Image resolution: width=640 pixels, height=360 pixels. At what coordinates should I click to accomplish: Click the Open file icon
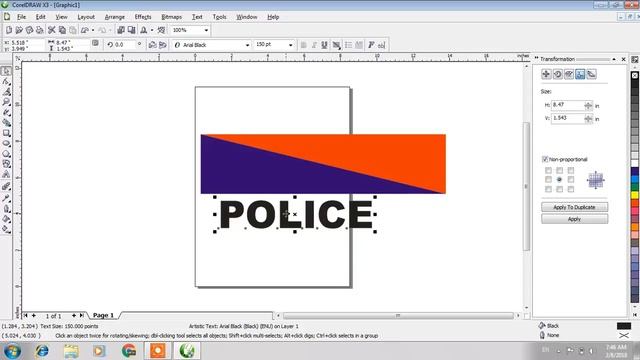tap(19, 30)
